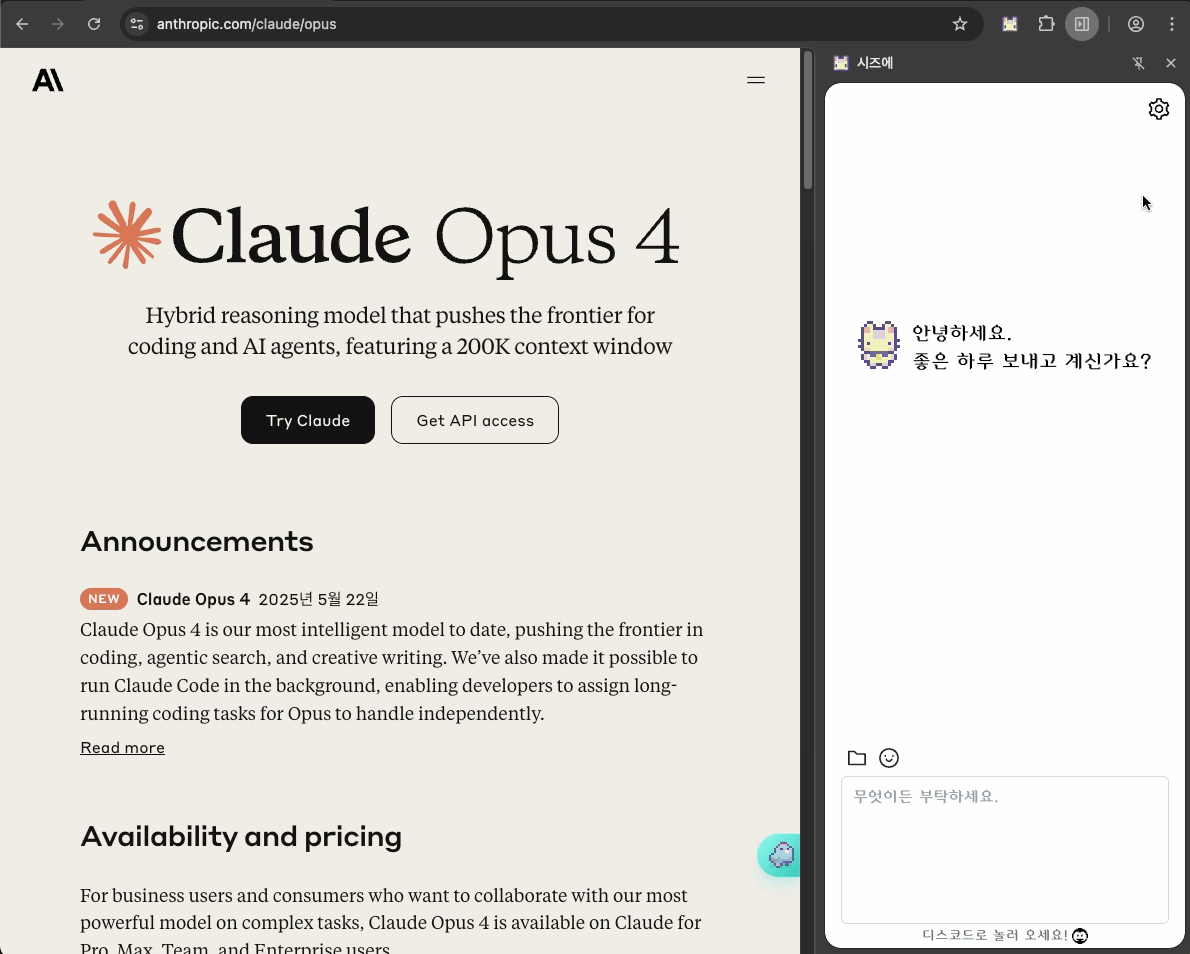Open the emoji smiley picker
This screenshot has height=954, width=1190.
coord(889,757)
